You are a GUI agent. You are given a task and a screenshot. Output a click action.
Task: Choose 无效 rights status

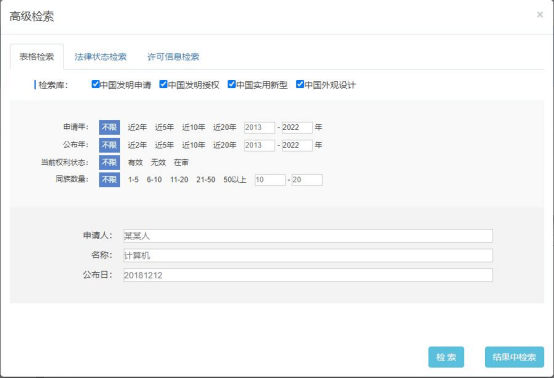coord(158,163)
